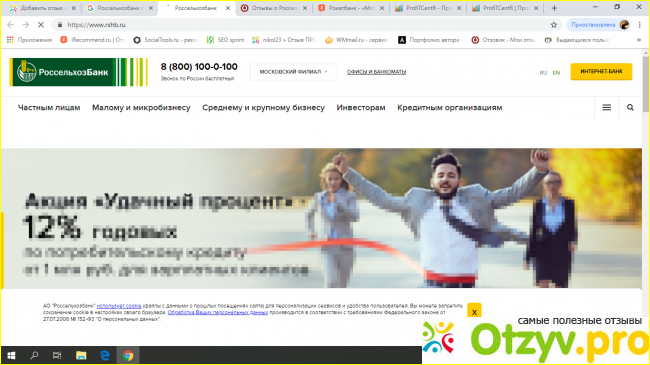Bookmark page with the star icon
The height and width of the screenshot is (365, 650).
pyautogui.click(x=553, y=25)
